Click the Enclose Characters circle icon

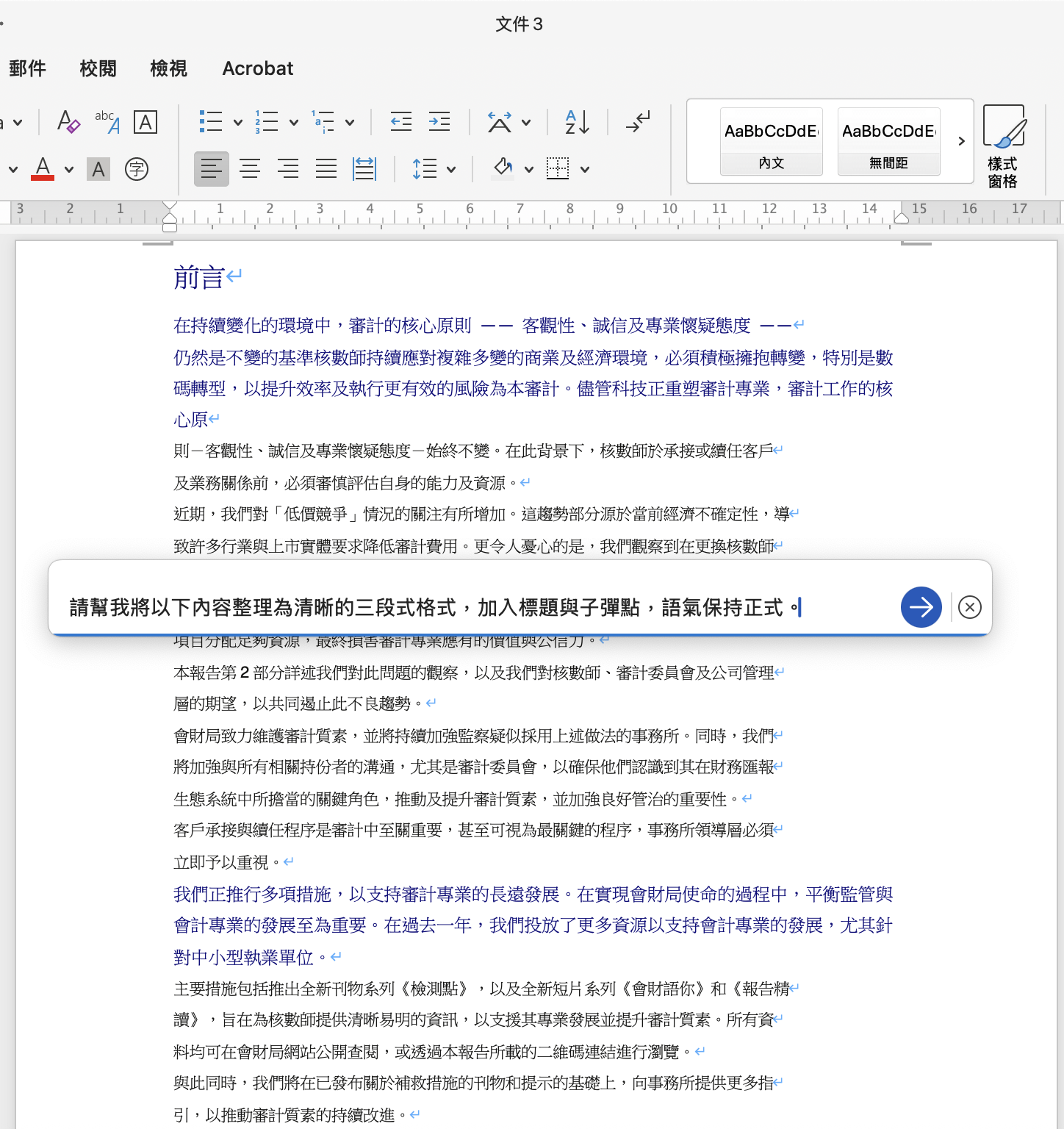tap(137, 169)
